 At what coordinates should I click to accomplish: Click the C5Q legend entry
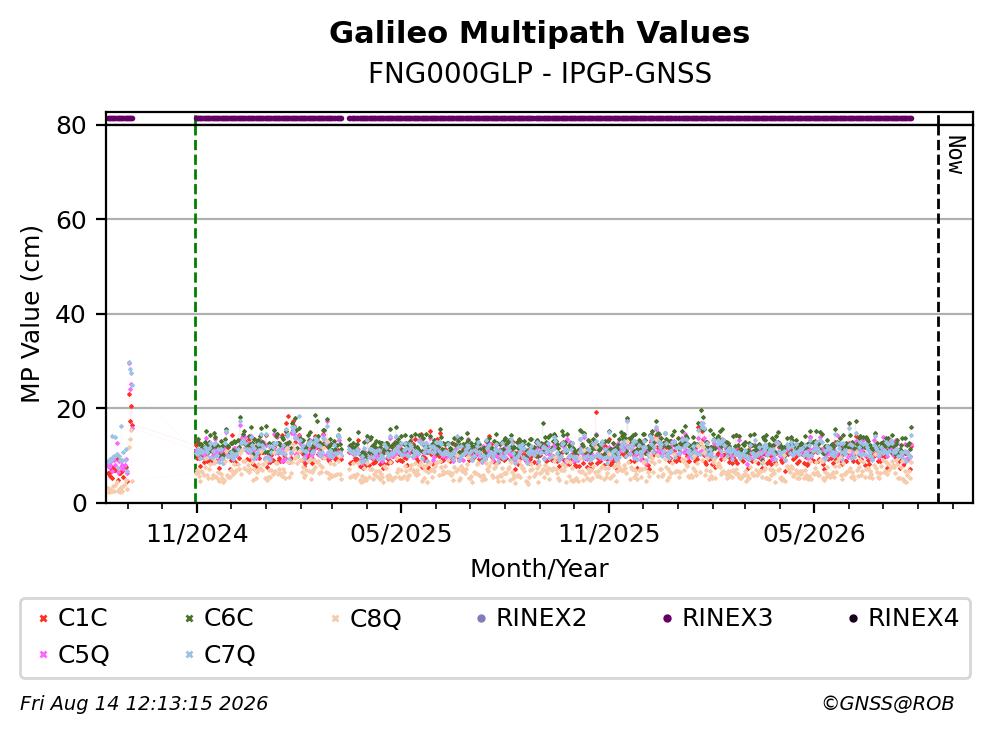click(73, 654)
